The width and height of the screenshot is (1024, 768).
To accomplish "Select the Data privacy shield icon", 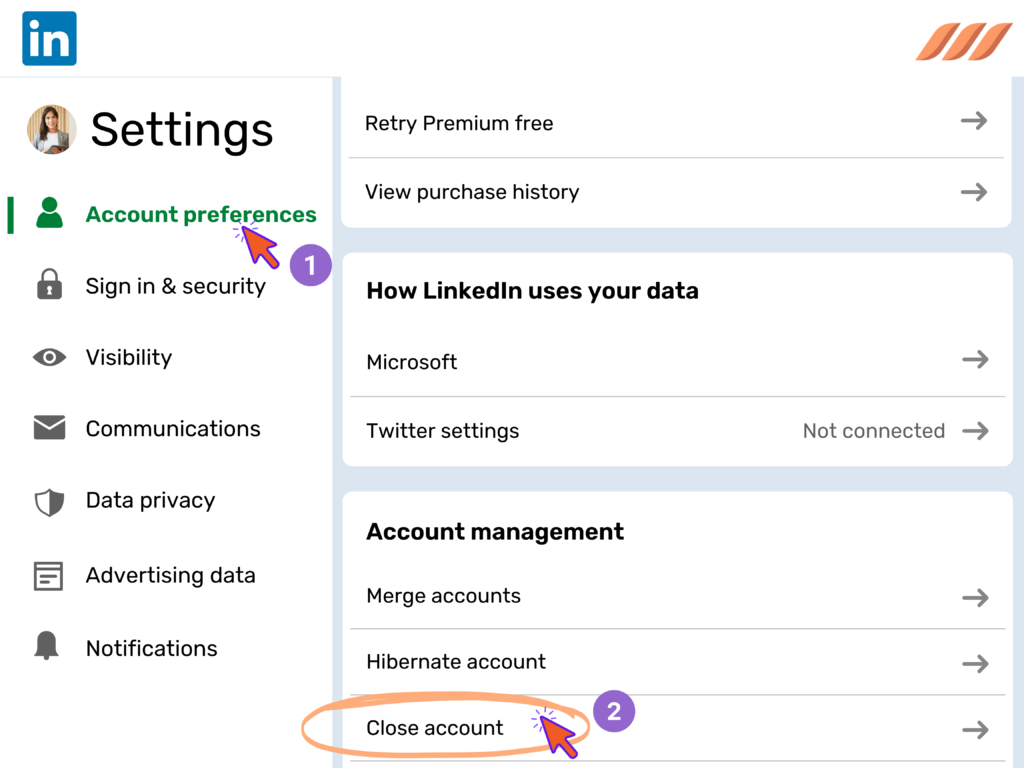I will point(49,500).
